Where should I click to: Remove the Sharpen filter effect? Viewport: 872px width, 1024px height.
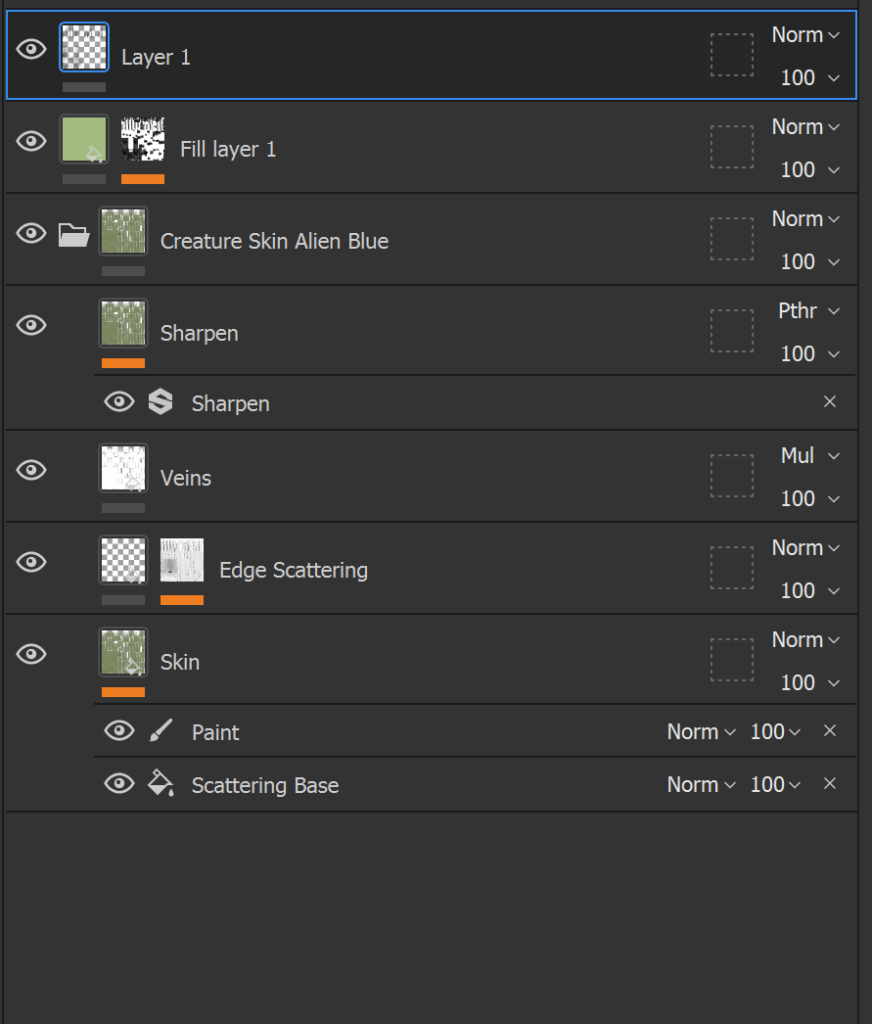829,402
